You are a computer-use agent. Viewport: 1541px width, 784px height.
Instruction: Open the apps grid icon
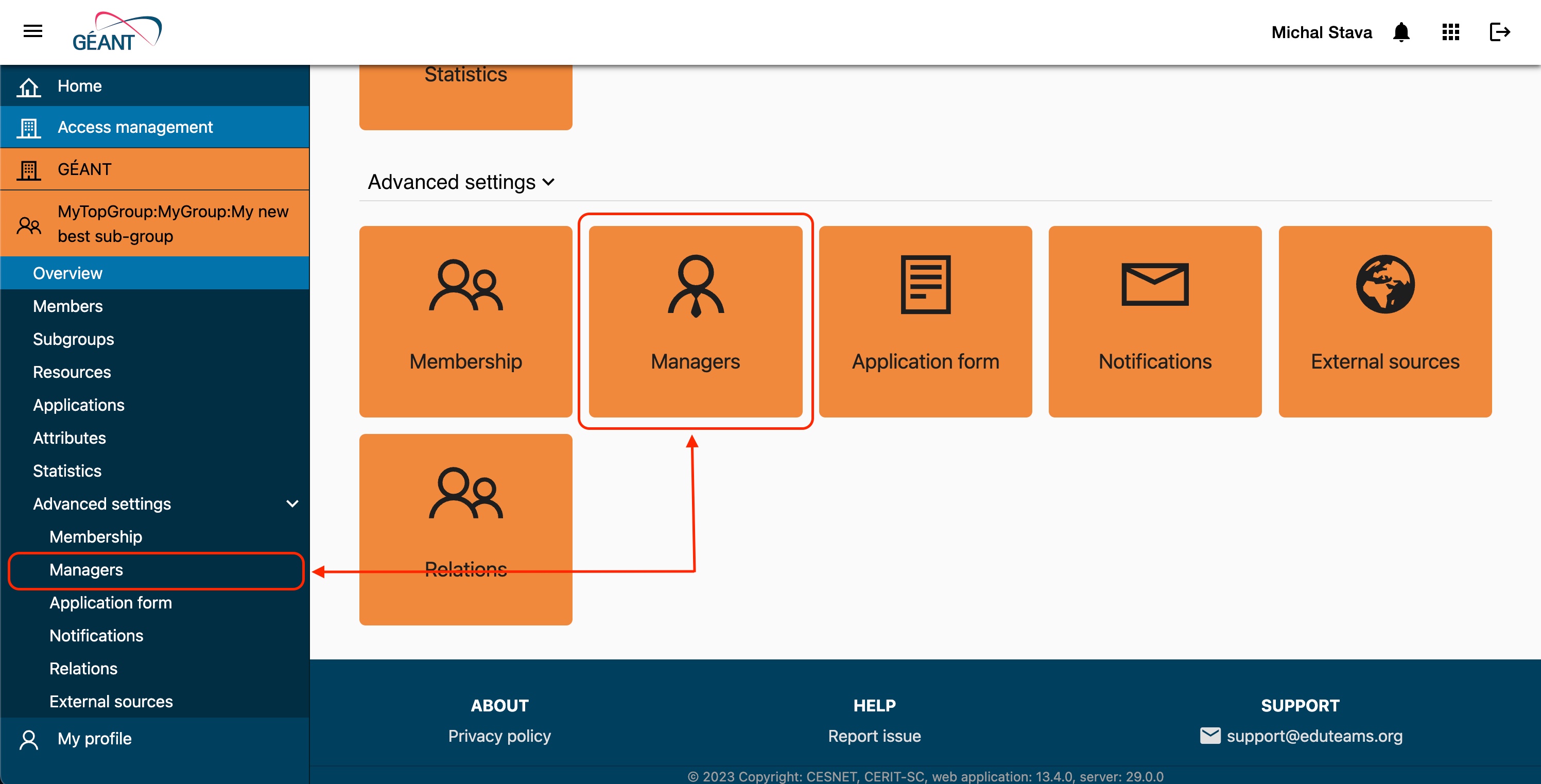(1451, 32)
